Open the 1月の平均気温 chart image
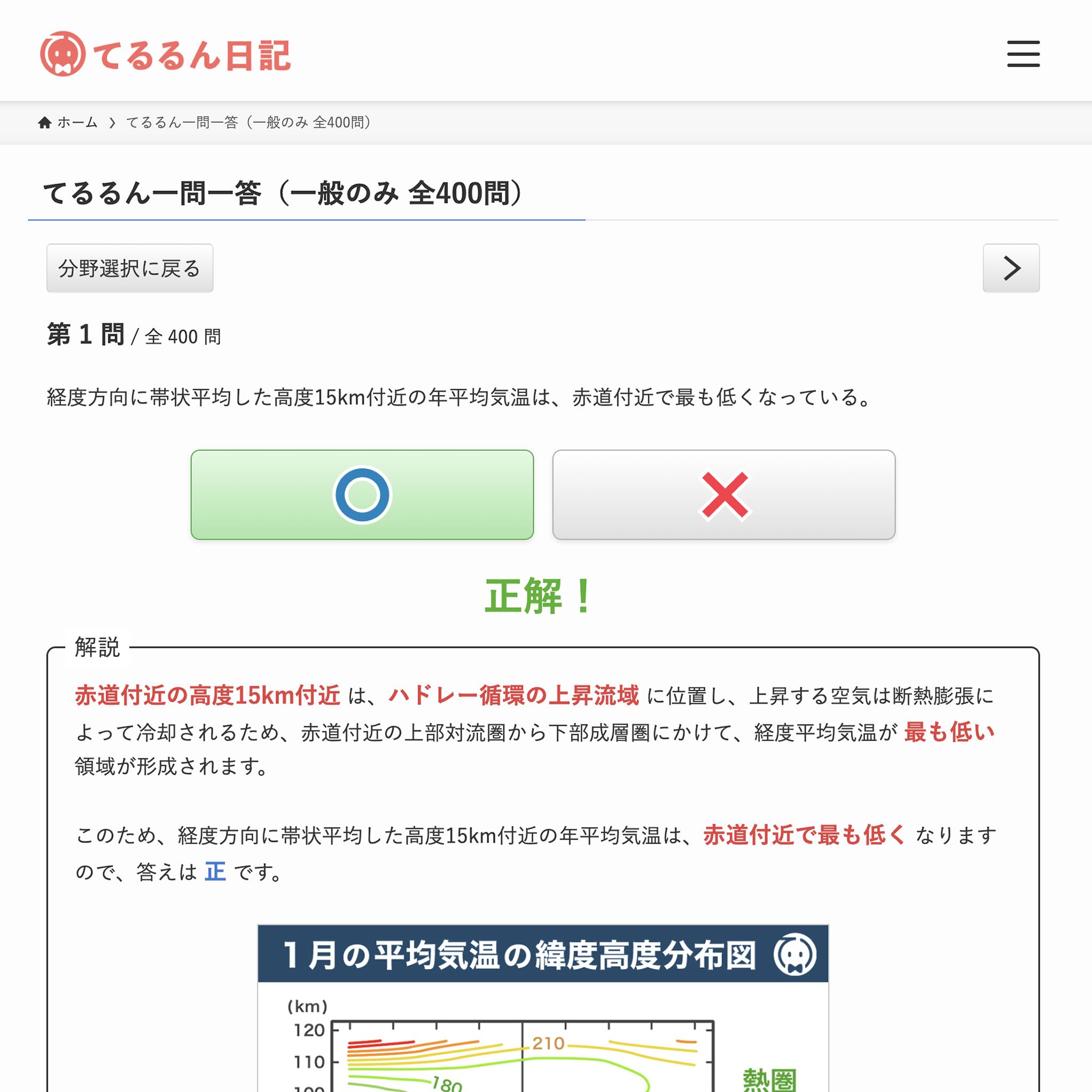The height and width of the screenshot is (1092, 1092). (543, 1008)
